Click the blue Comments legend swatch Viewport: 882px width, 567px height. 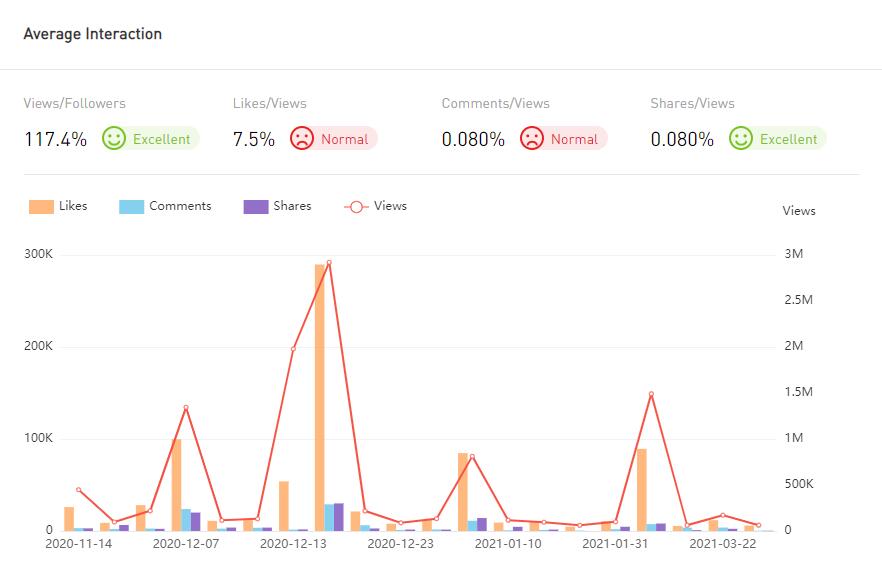click(132, 207)
